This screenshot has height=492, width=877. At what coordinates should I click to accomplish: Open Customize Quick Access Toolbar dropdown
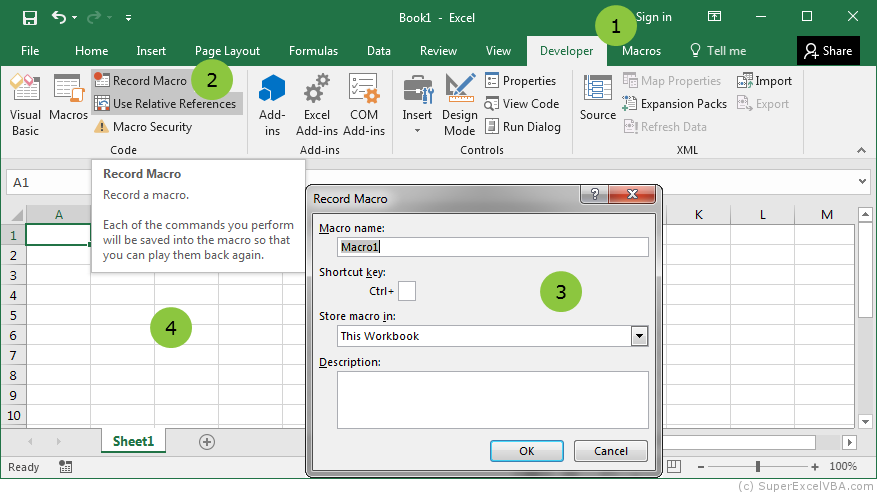(x=128, y=18)
